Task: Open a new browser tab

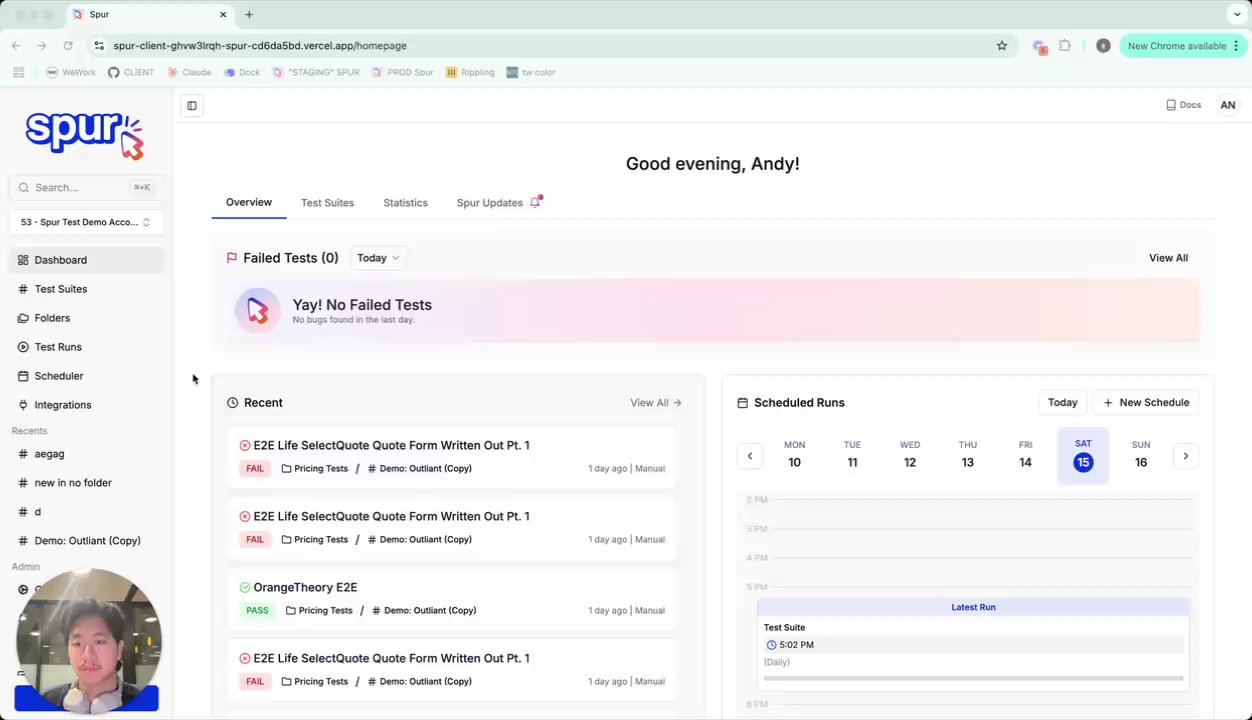Action: pos(249,14)
